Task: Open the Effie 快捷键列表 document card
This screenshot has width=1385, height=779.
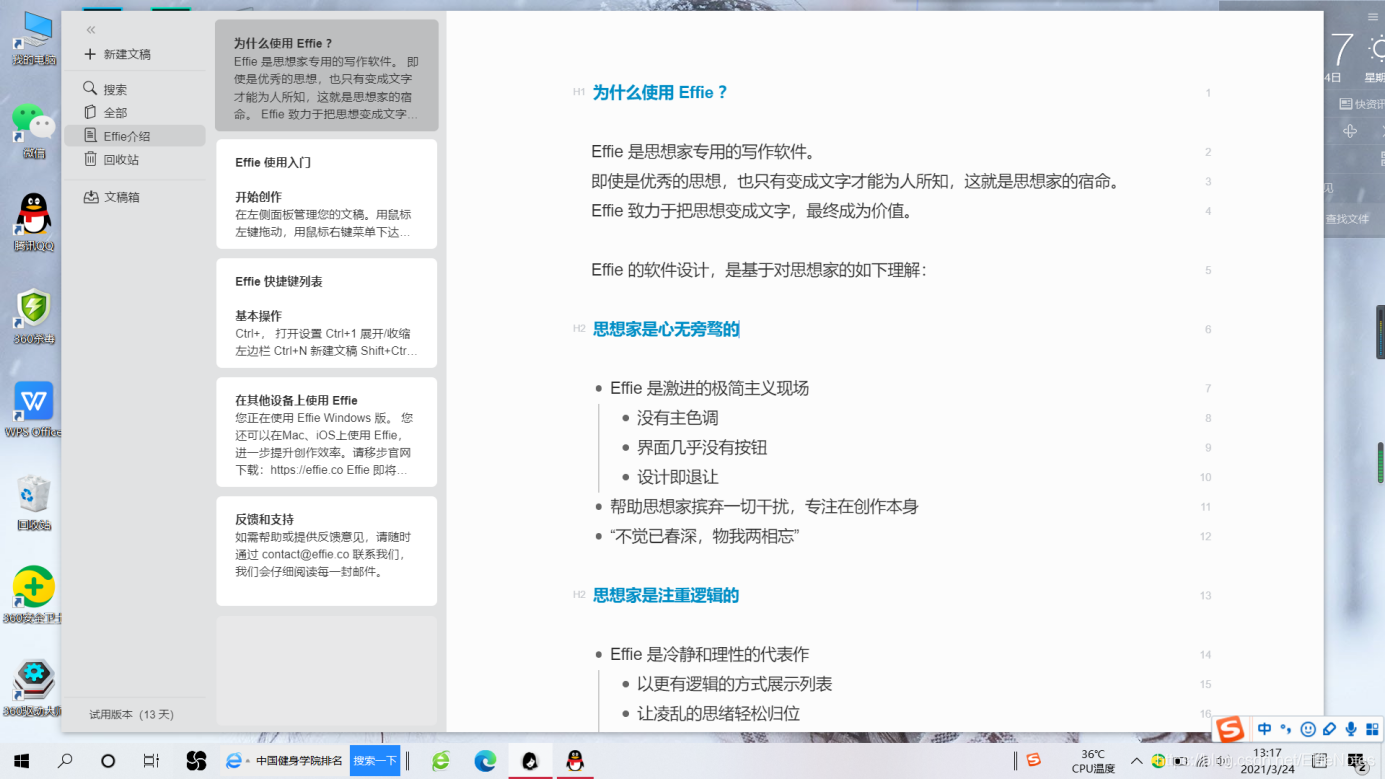Action: (326, 312)
